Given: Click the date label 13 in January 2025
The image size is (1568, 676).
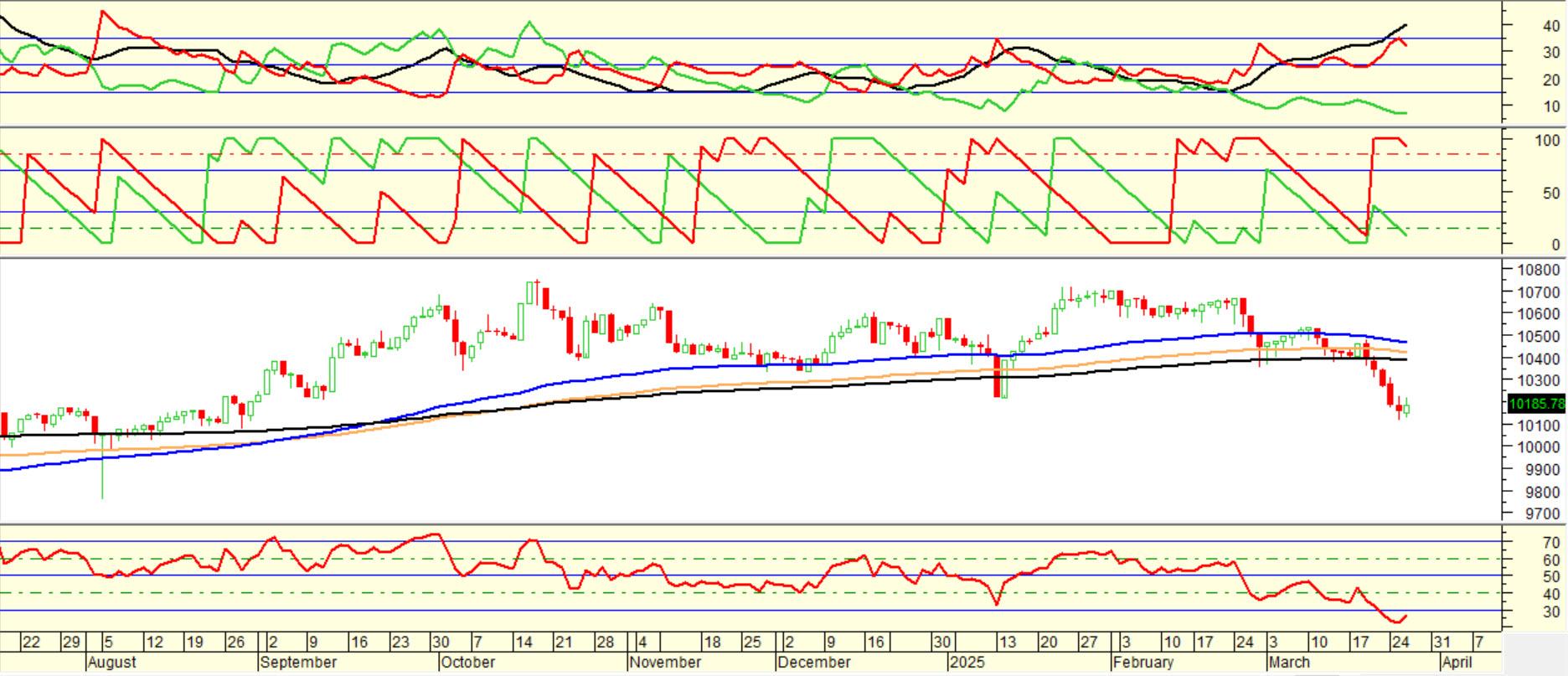Looking at the screenshot, I should [x=1007, y=642].
